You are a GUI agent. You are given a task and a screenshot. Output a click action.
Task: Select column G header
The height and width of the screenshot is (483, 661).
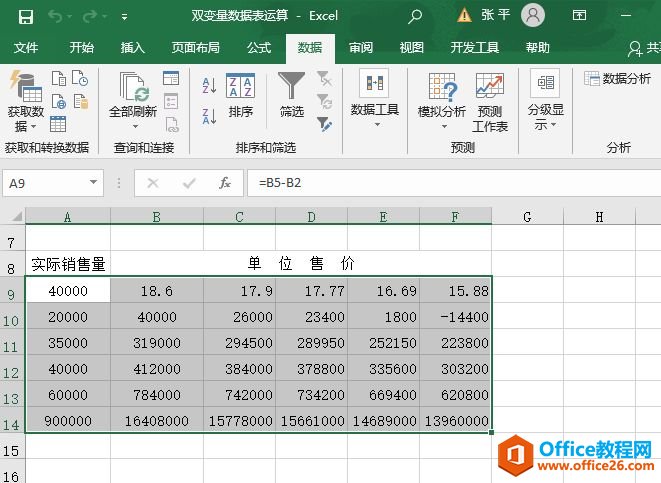[527, 217]
